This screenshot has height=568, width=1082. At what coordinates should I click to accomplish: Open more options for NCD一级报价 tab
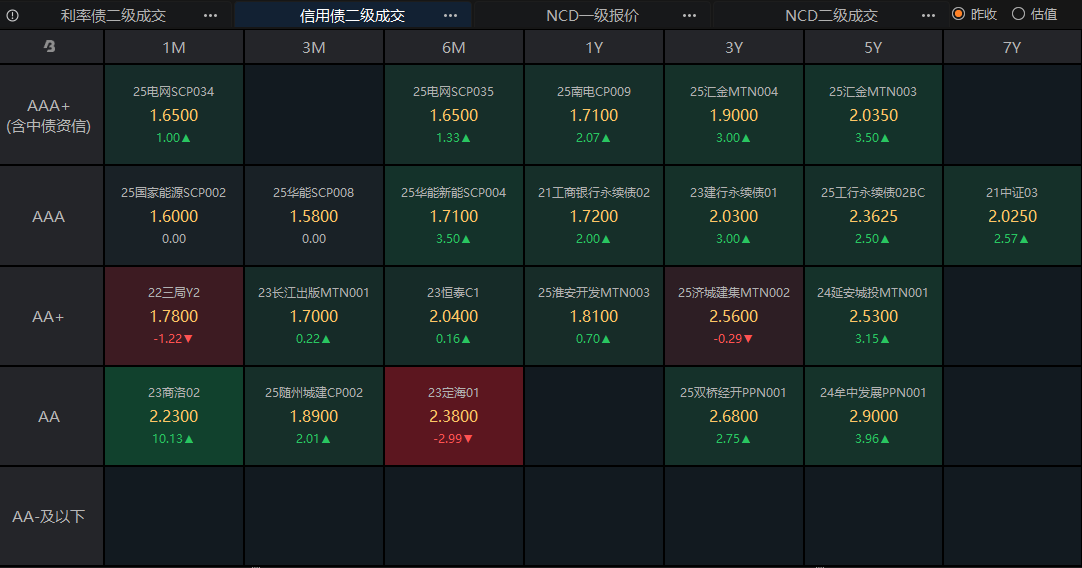coord(689,15)
